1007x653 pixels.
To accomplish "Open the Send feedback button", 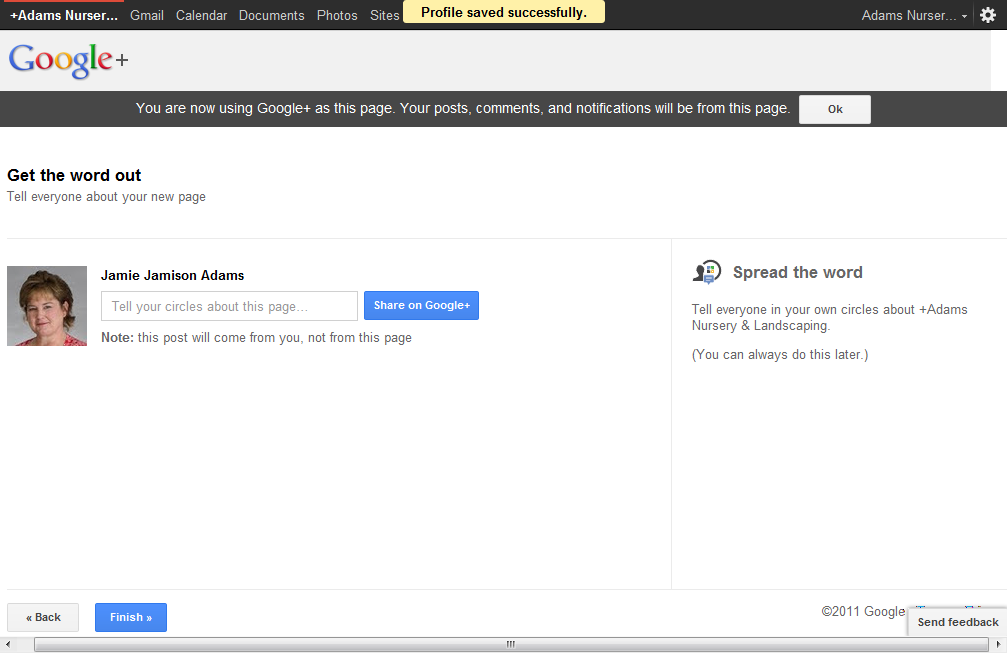I will 958,622.
